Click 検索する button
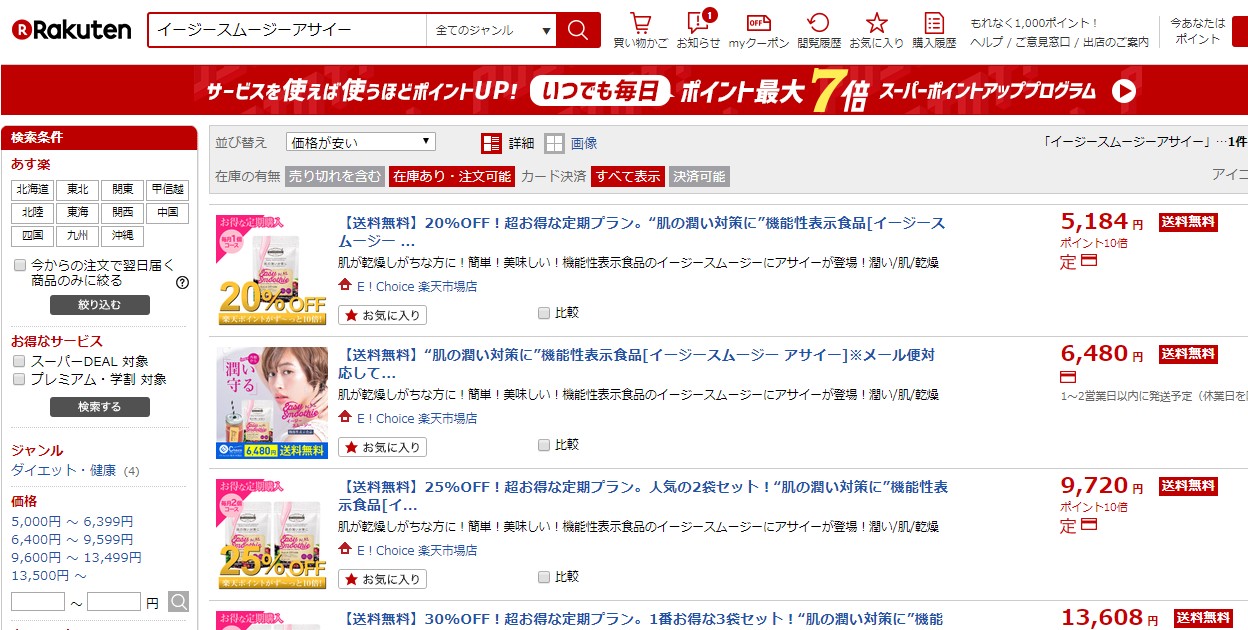 click(x=100, y=407)
